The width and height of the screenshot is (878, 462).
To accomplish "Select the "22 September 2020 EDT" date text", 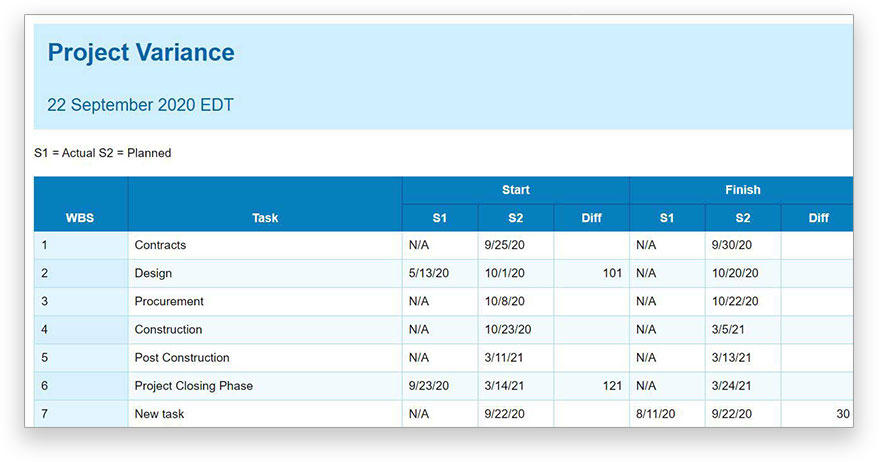I will coord(140,105).
